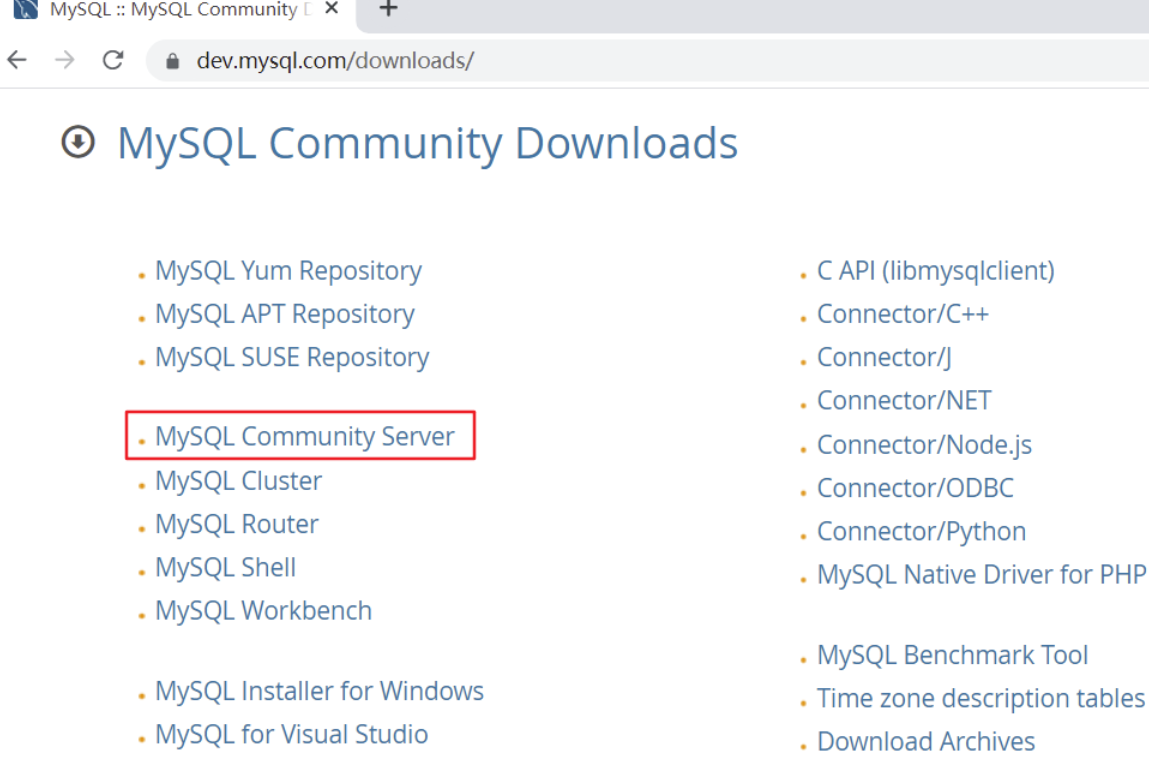Reload the page with the refresh icon
Image resolution: width=1149 pixels, height=776 pixels.
click(113, 60)
